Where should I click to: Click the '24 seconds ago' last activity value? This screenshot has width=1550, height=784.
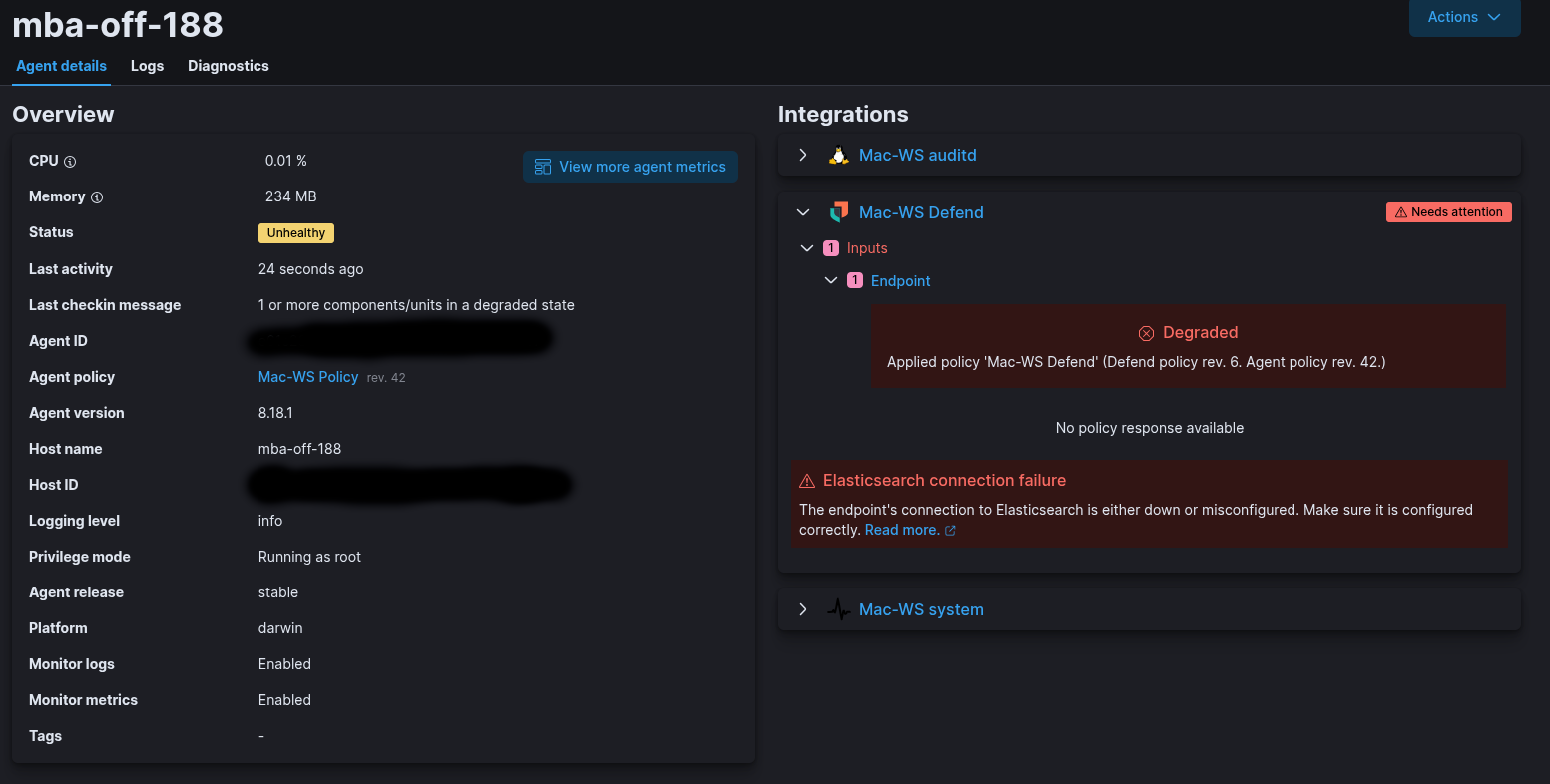tap(310, 269)
